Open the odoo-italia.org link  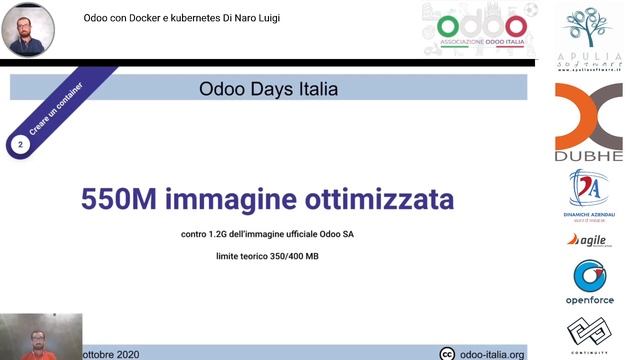pyautogui.click(x=492, y=354)
